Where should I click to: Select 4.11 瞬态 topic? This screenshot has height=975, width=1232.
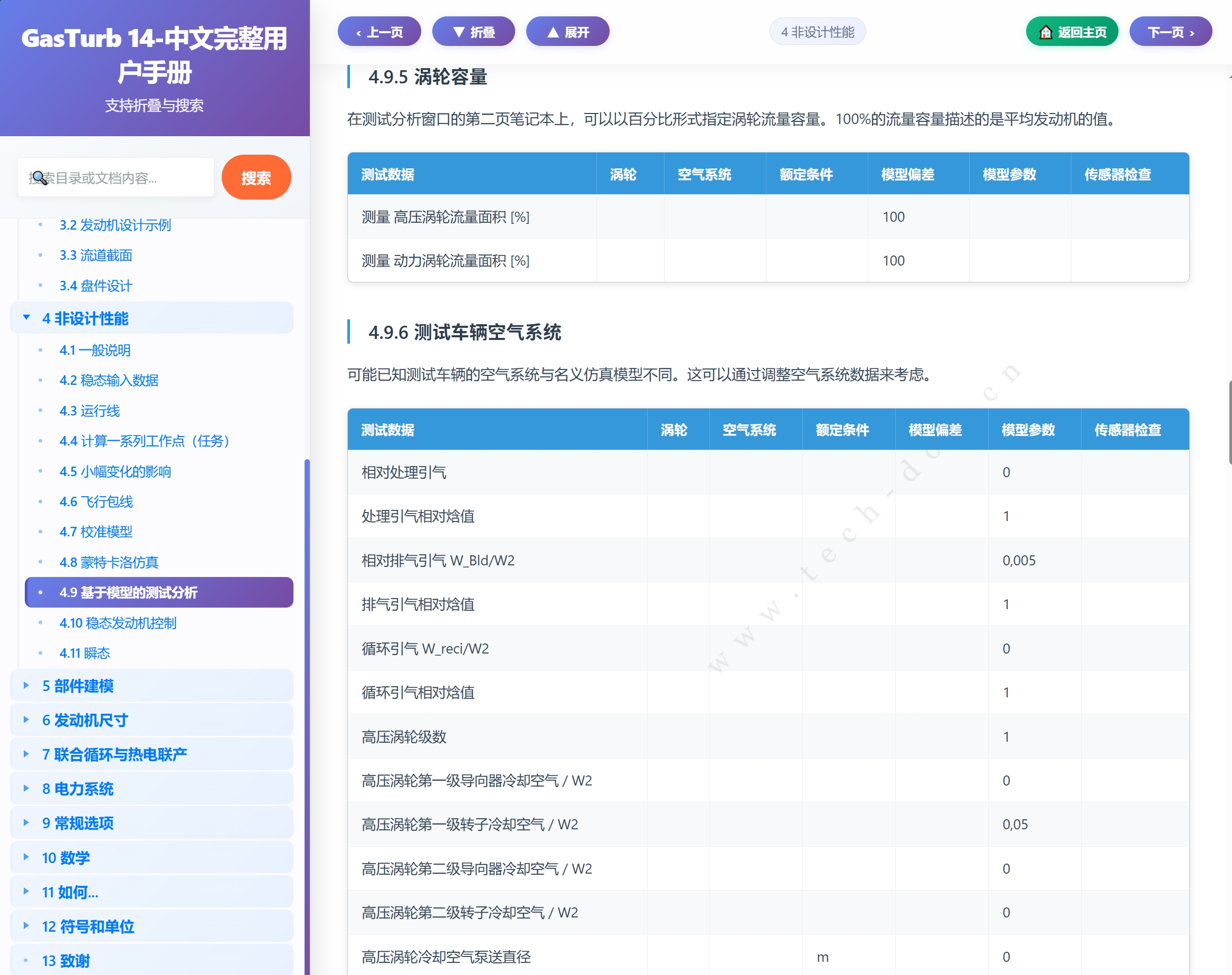pyautogui.click(x=86, y=653)
